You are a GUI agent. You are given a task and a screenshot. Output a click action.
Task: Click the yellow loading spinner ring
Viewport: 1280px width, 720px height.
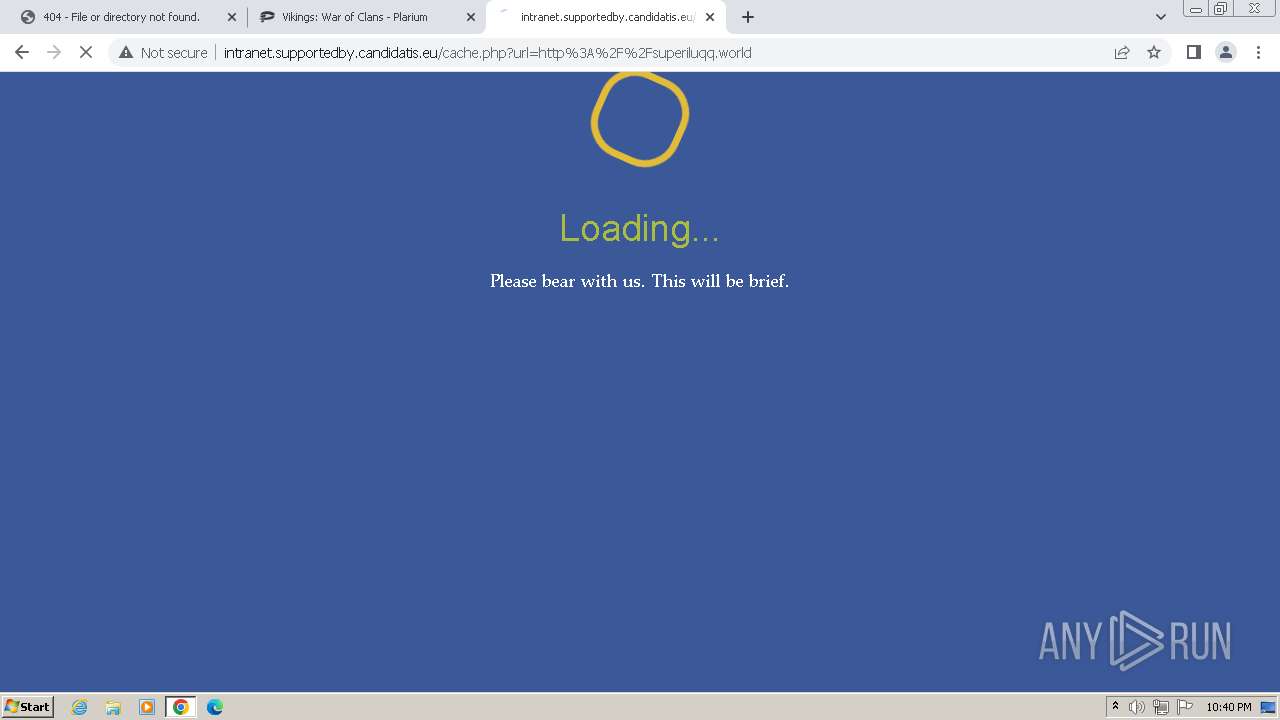pyautogui.click(x=640, y=118)
